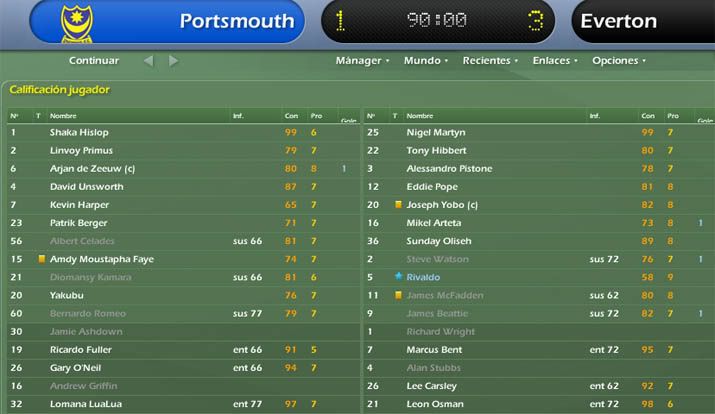The width and height of the screenshot is (715, 414).
Task: Click the Portsmouth club crest icon
Action: [77, 24]
